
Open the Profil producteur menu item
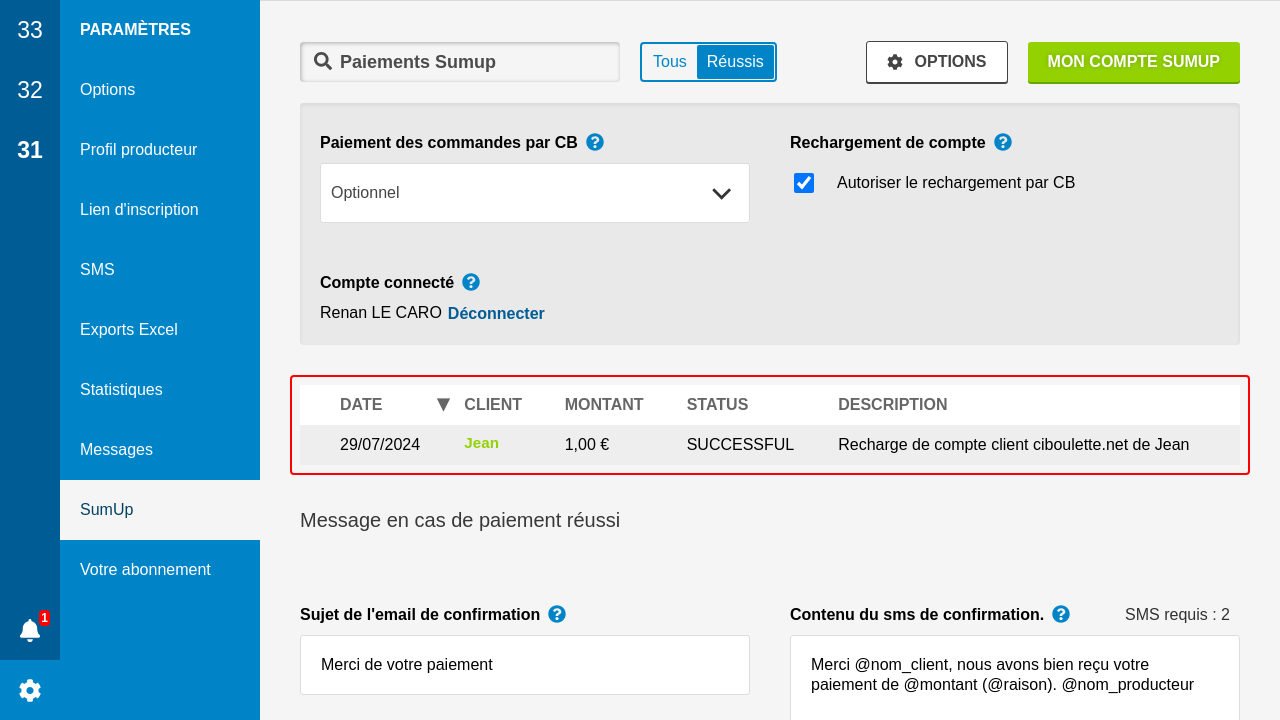coord(138,150)
